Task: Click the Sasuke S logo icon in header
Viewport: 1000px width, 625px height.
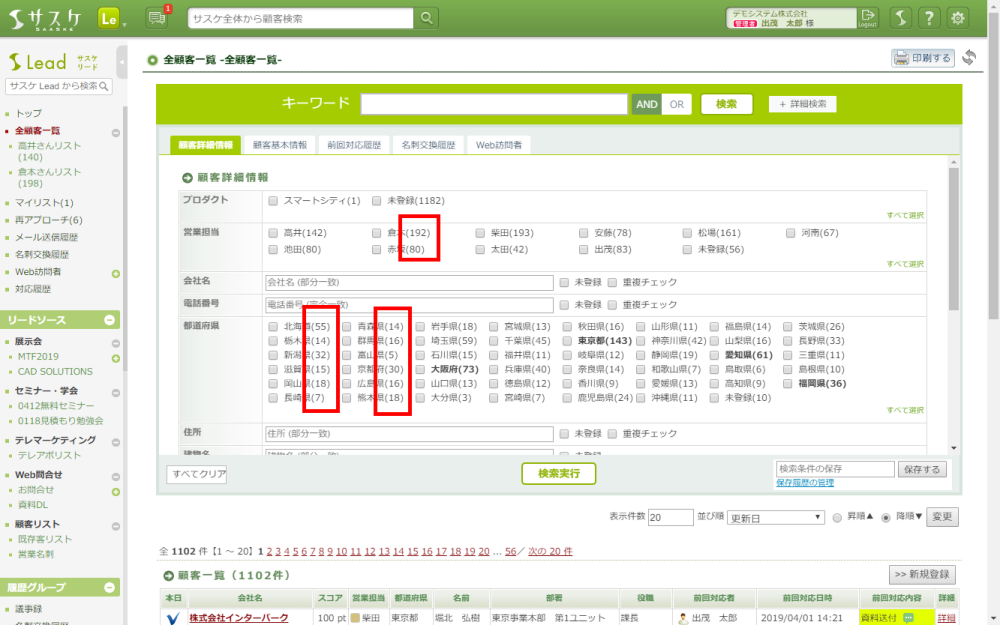Action: point(900,18)
